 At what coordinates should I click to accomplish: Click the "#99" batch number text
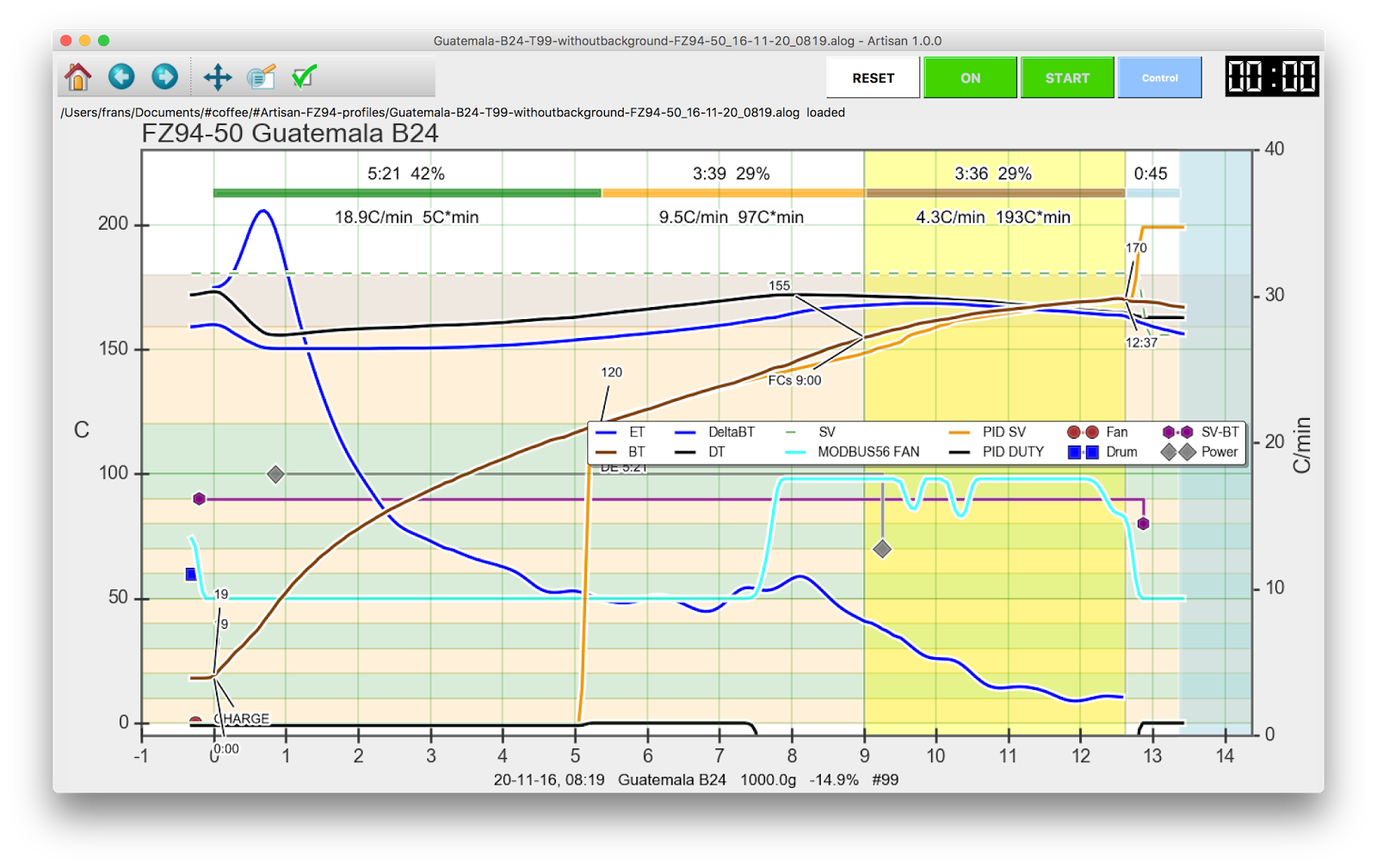tap(885, 779)
